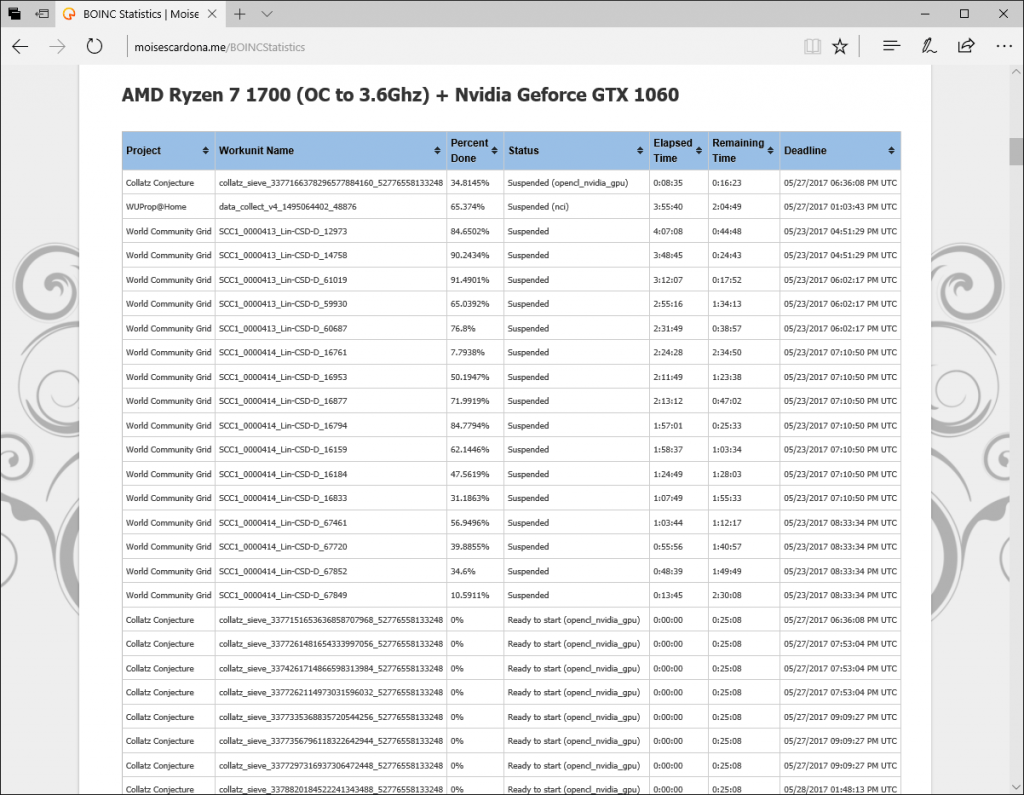
Task: Share this page using share icon
Action: pos(966,46)
